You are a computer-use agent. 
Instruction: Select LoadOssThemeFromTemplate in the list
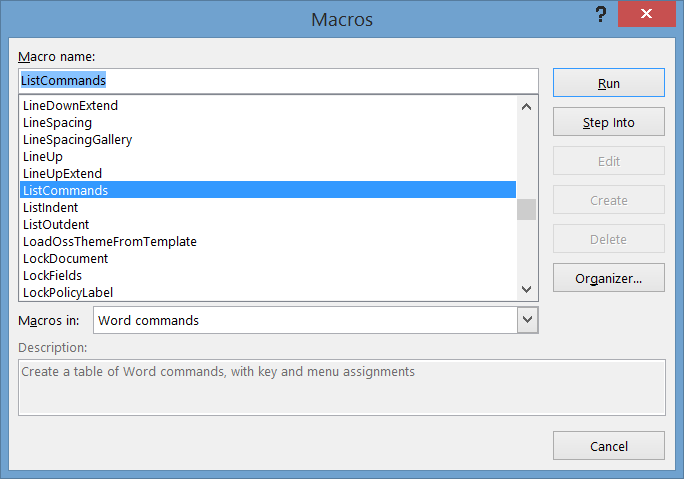coord(268,241)
